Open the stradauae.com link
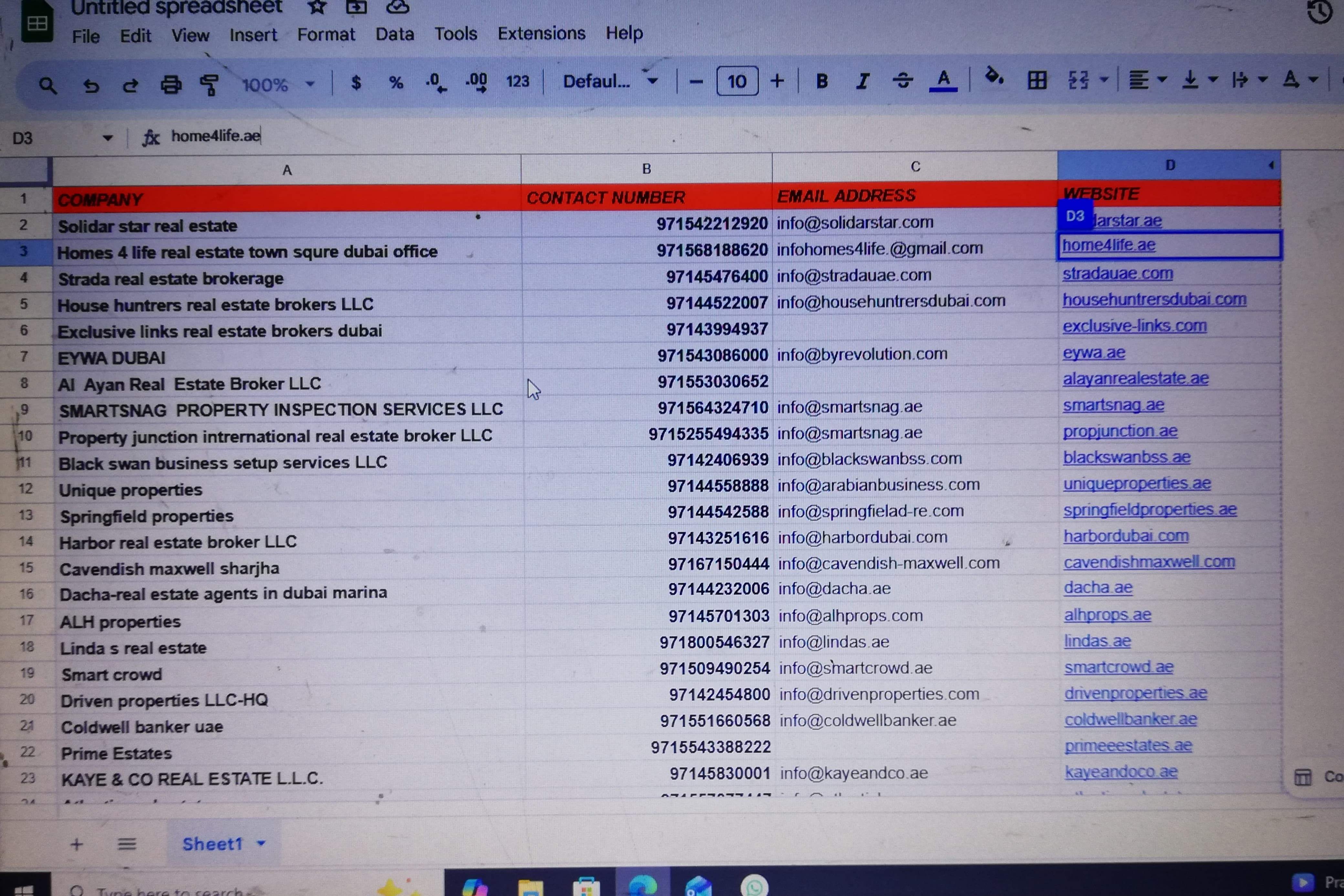 [1117, 274]
